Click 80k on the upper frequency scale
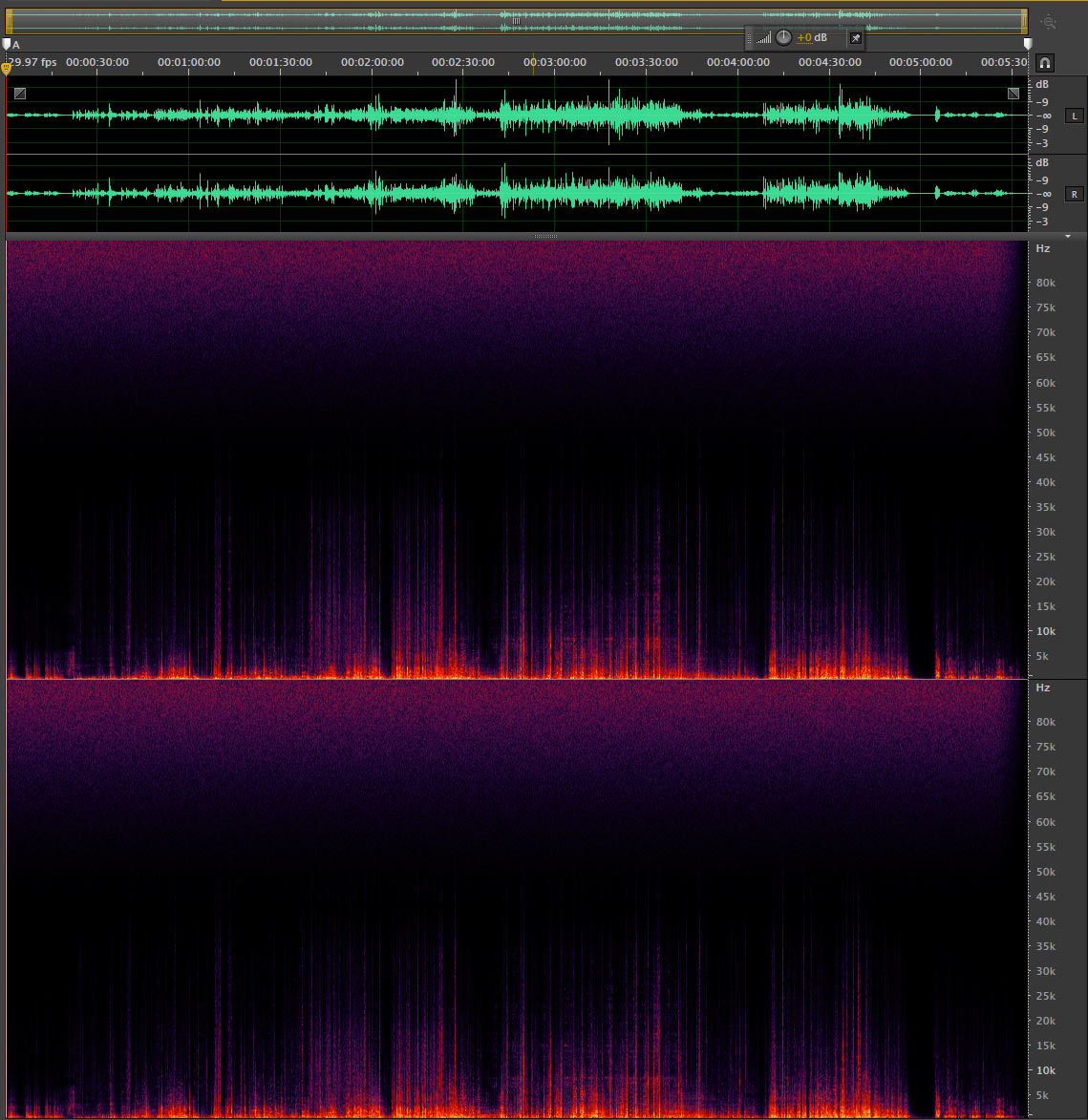 pos(1046,283)
